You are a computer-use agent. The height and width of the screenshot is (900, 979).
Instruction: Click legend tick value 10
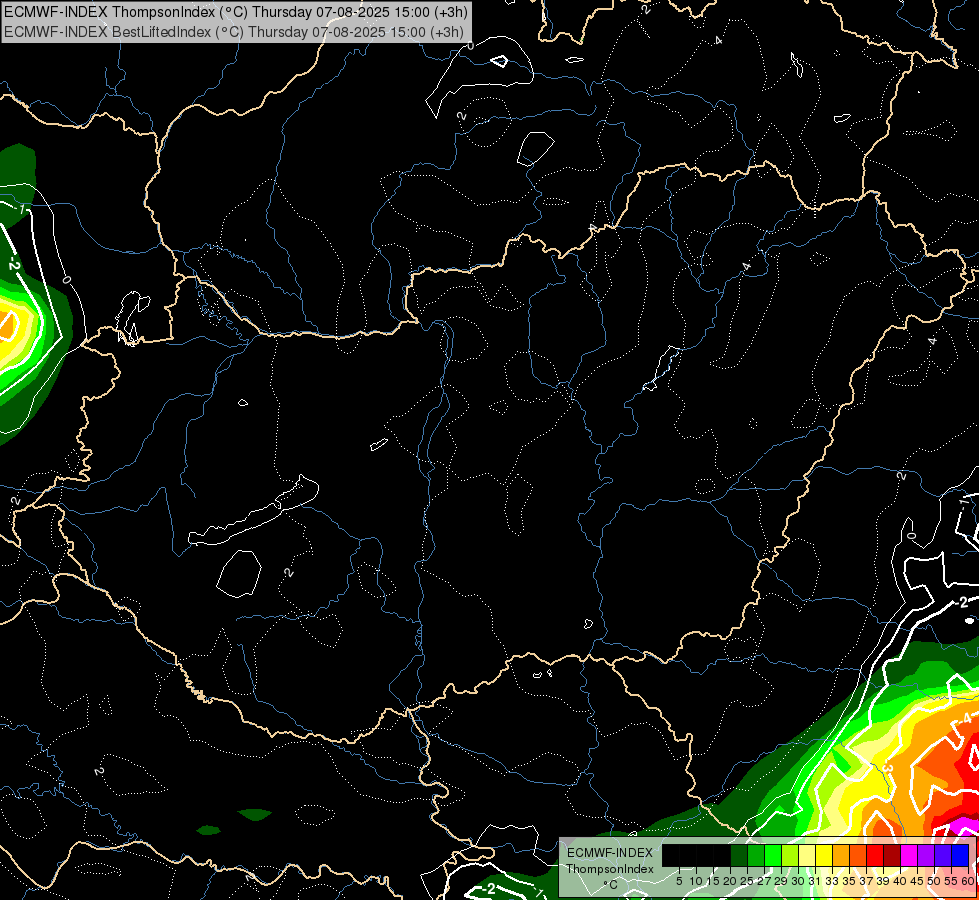coord(696,881)
